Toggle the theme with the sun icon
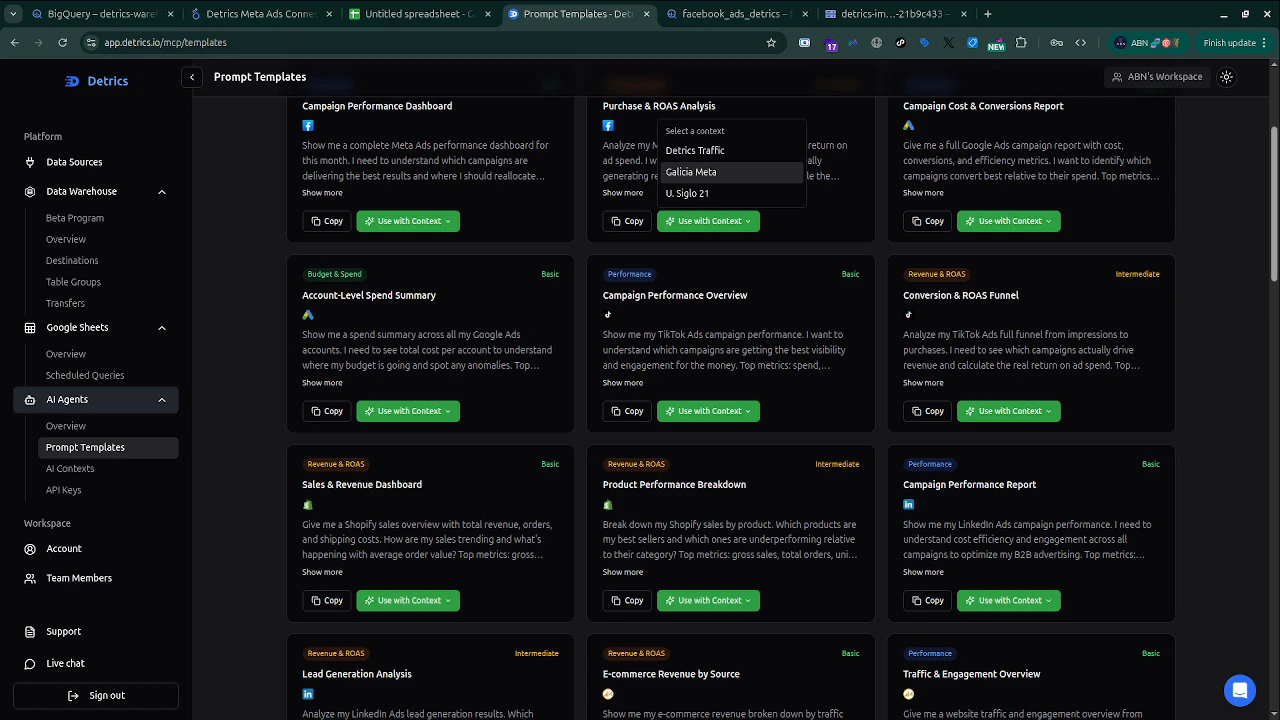 (1226, 77)
